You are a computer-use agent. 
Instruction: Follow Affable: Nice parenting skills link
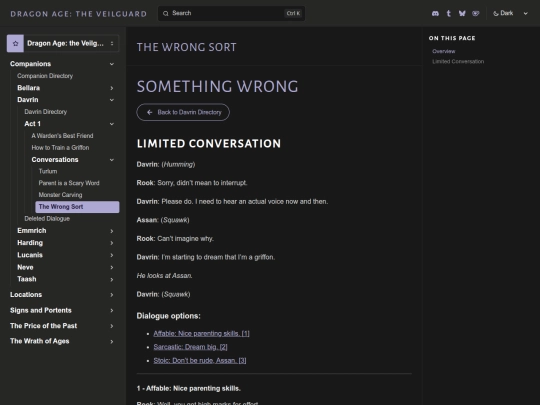[x=201, y=333]
